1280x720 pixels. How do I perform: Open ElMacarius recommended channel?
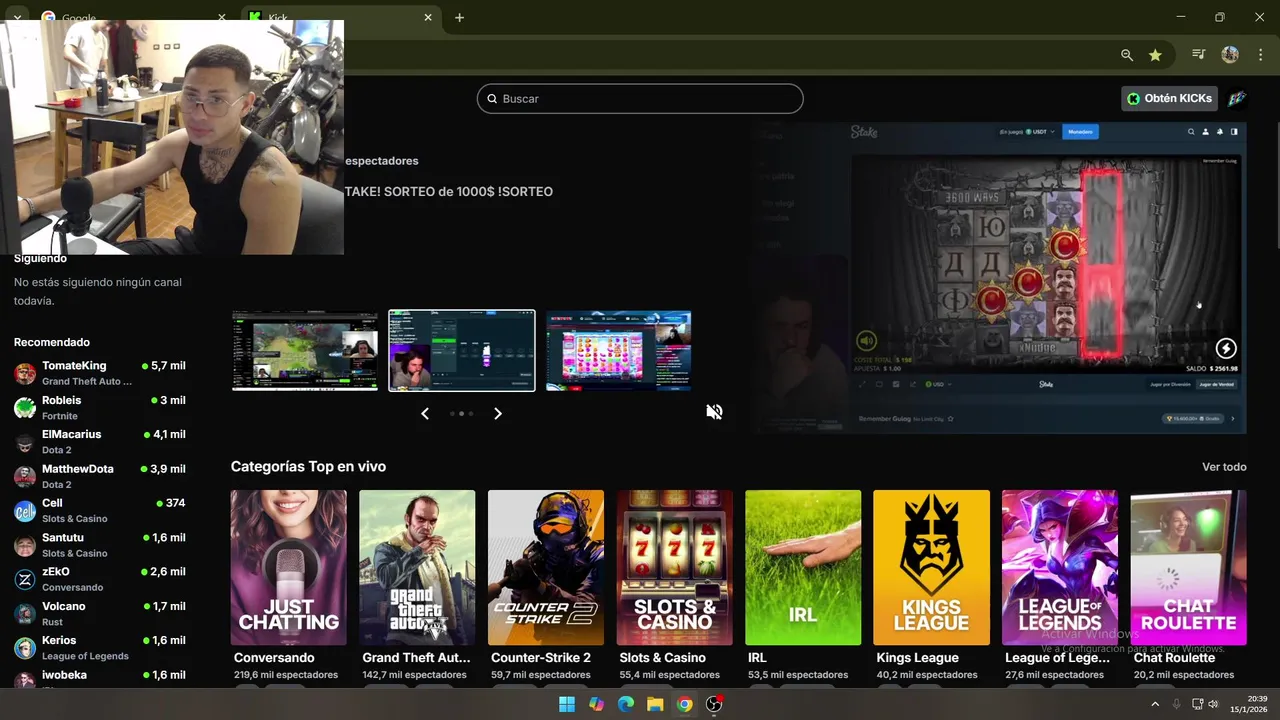pos(100,442)
